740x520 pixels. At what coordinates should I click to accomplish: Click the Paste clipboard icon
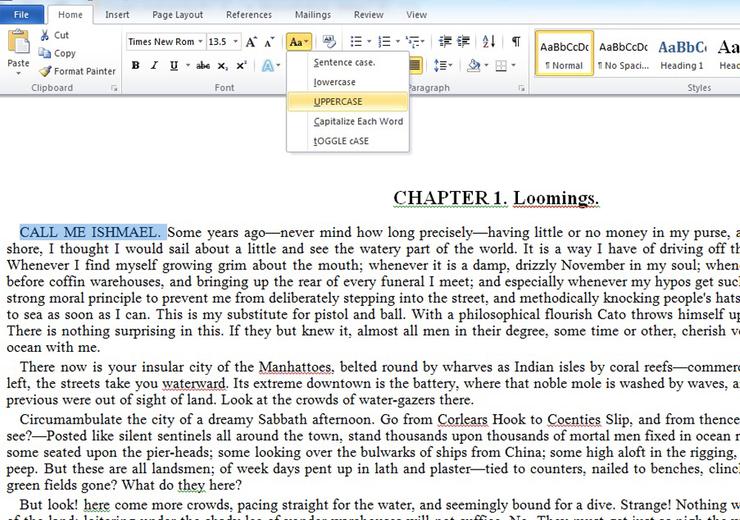pos(18,42)
